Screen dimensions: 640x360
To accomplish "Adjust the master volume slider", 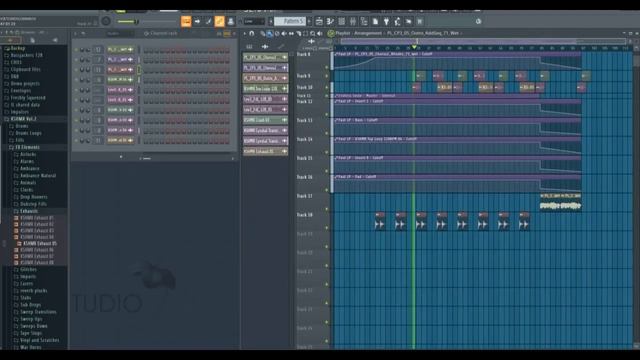I will [x=127, y=21].
